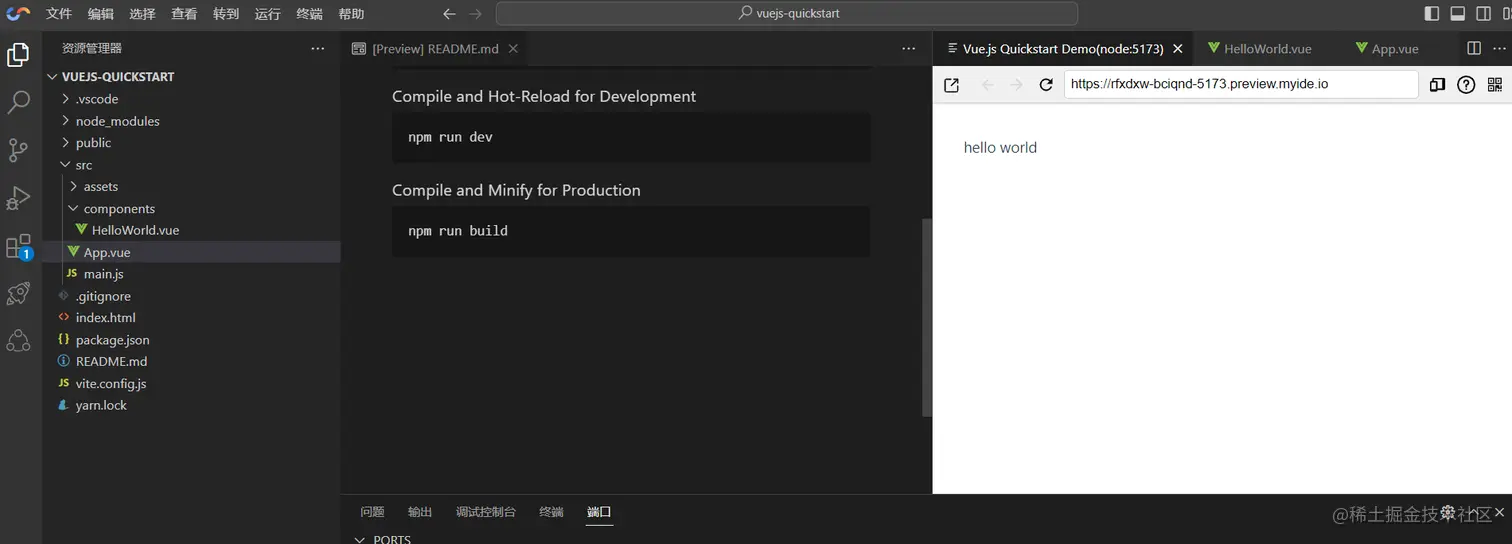Go forward with the title bar arrow
Image resolution: width=1512 pixels, height=544 pixels.
click(476, 14)
